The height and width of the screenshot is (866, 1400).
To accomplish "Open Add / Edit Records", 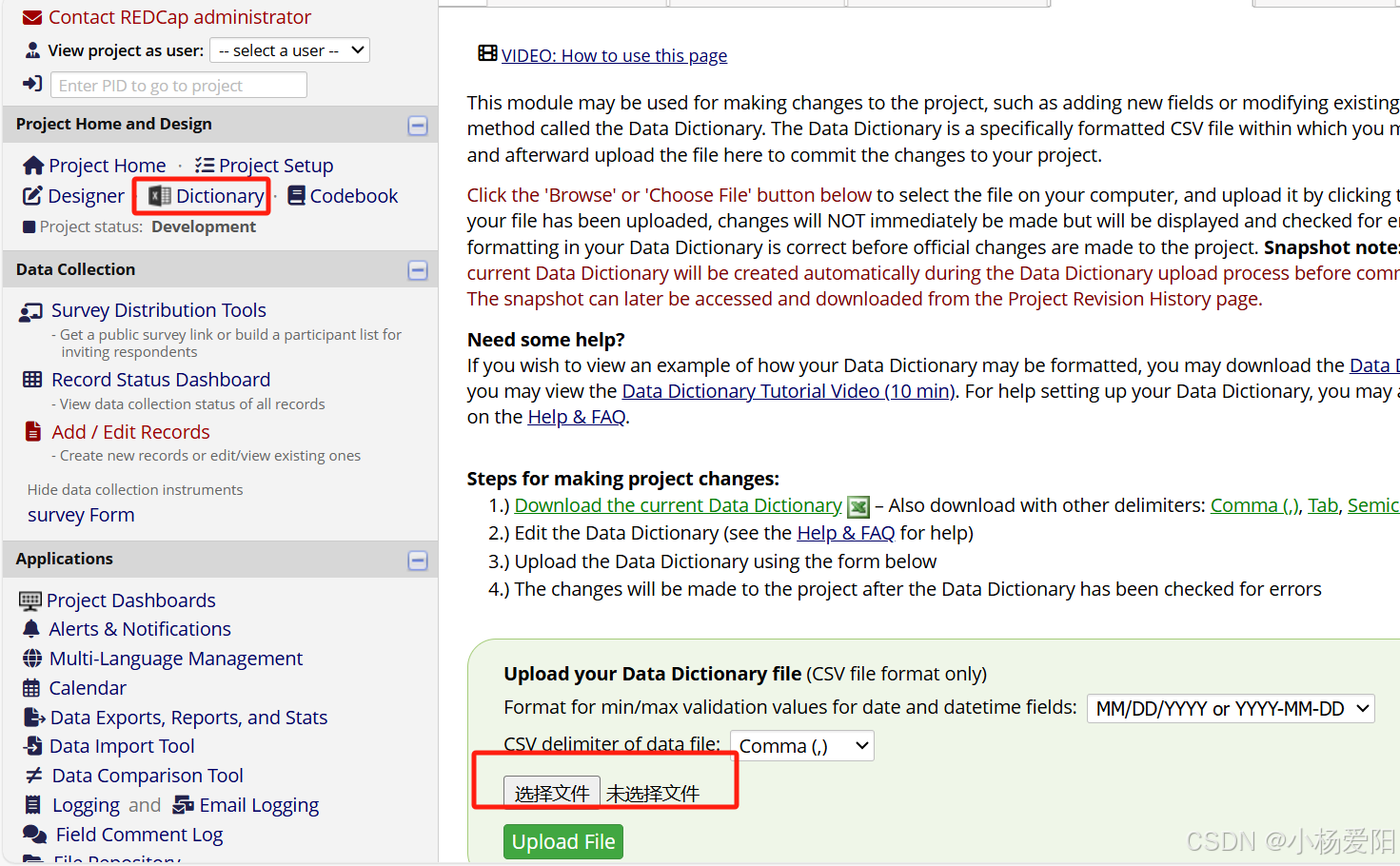I will tap(130, 432).
